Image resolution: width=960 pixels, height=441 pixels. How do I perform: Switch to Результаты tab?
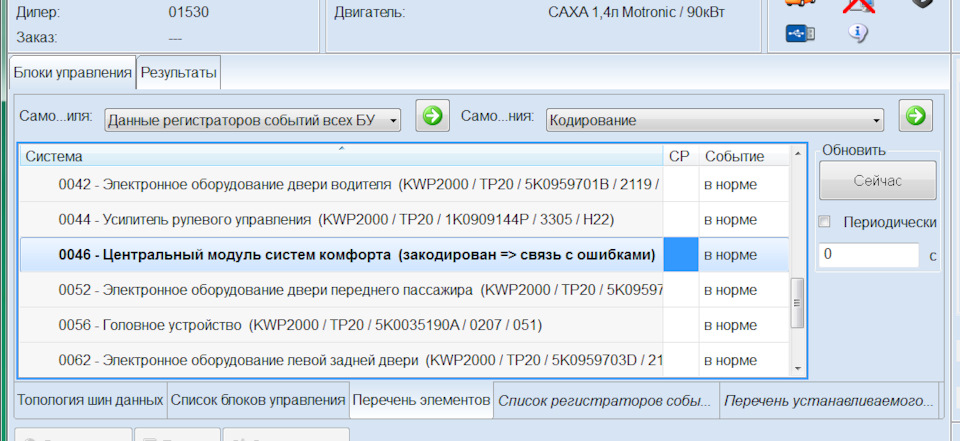178,73
